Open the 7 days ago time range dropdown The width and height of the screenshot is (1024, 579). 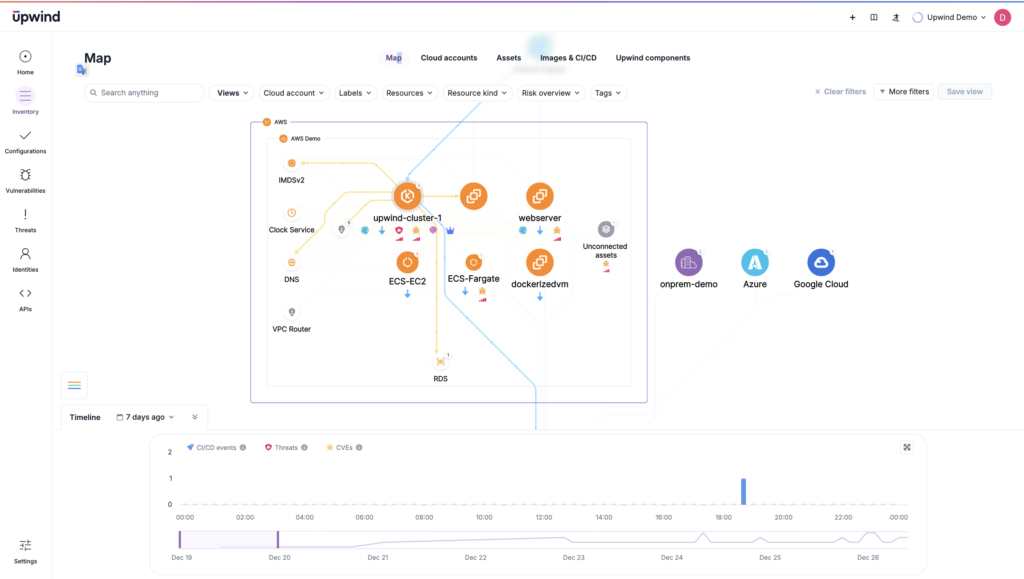146,417
